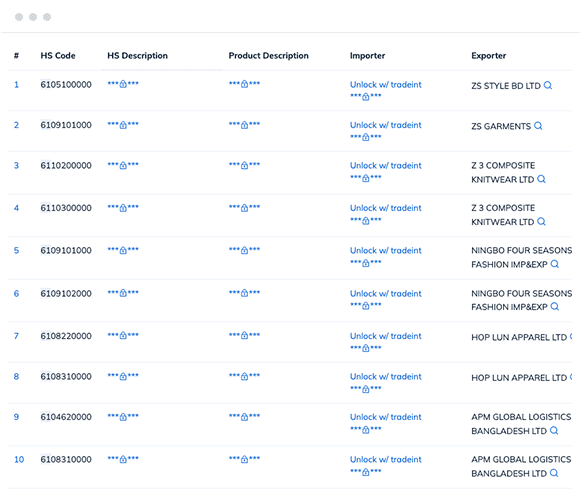The image size is (580, 500).
Task: Click exporter name ZS STYLE BD LTD
Action: click(506, 86)
